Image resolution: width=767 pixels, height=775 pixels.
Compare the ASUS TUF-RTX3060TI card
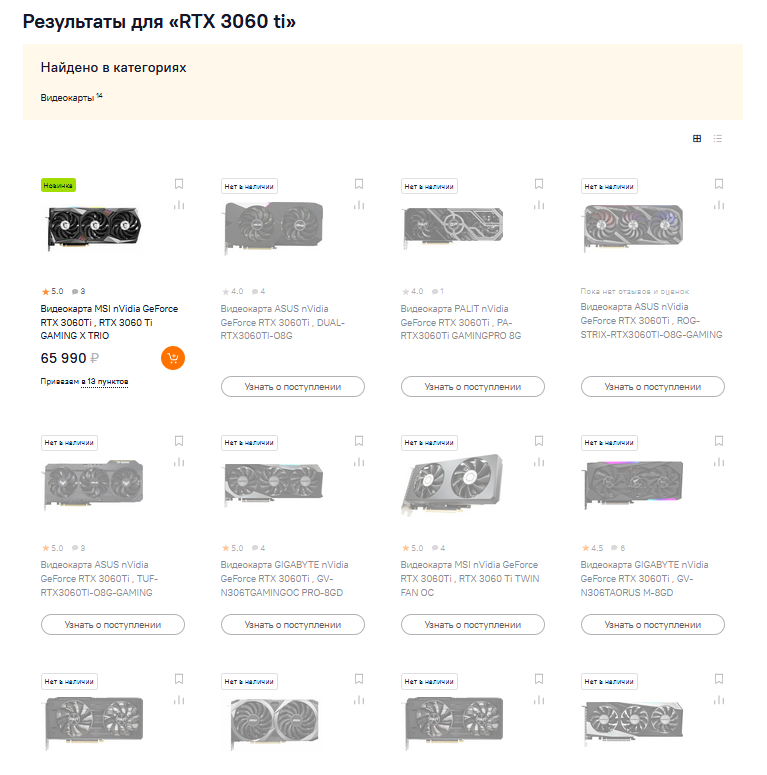(x=179, y=462)
